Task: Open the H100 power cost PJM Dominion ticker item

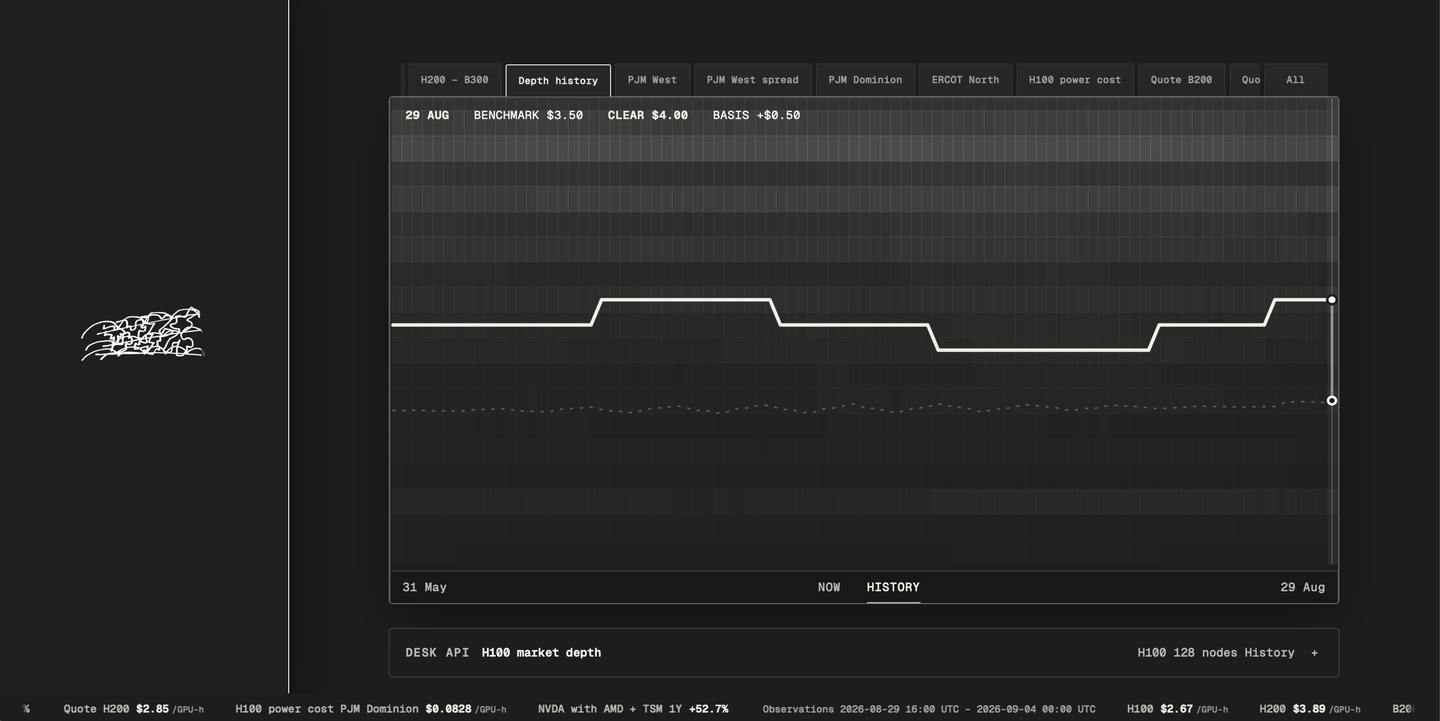Action: pos(371,709)
